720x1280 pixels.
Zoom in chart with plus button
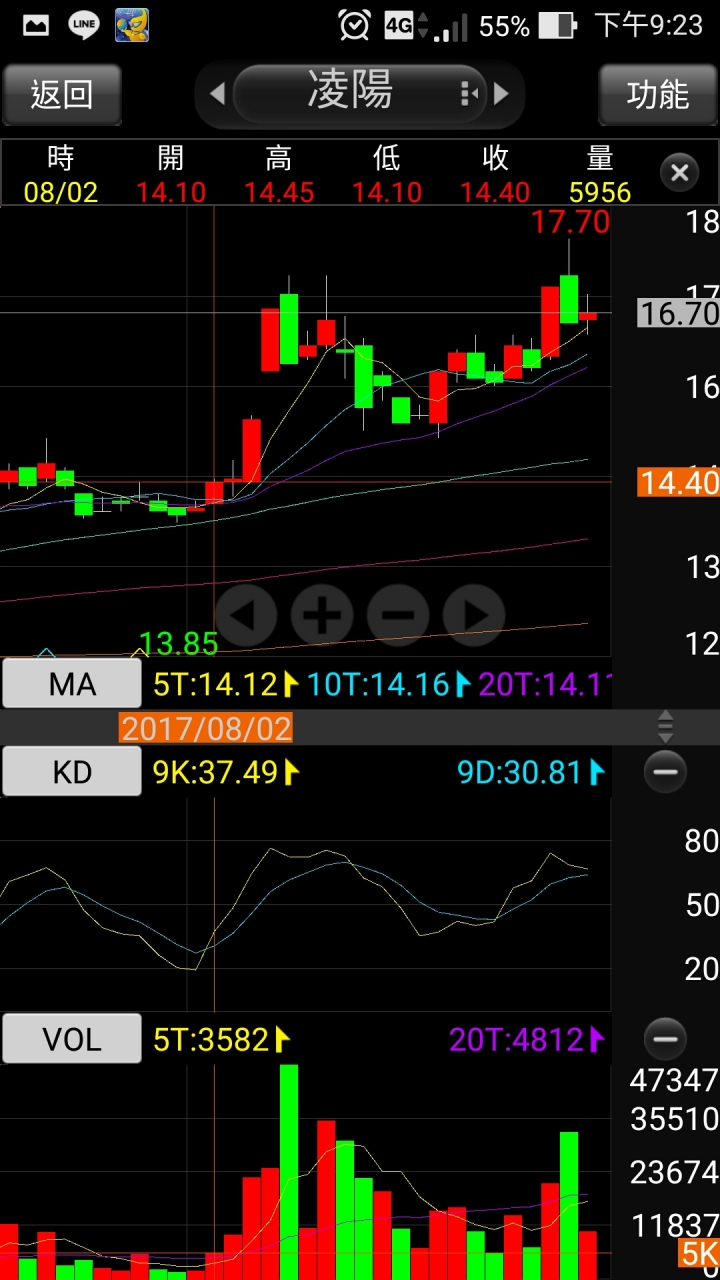click(x=322, y=615)
